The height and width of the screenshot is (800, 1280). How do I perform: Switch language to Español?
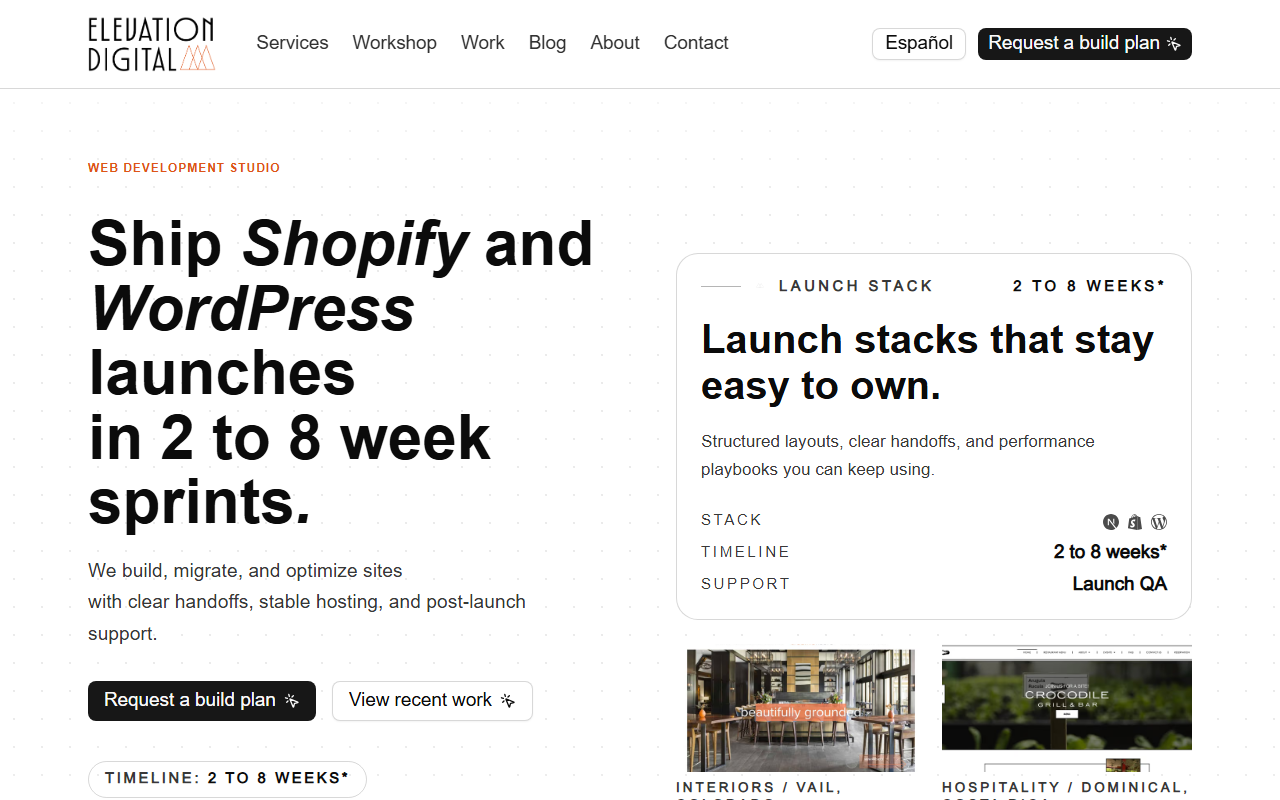tap(919, 44)
